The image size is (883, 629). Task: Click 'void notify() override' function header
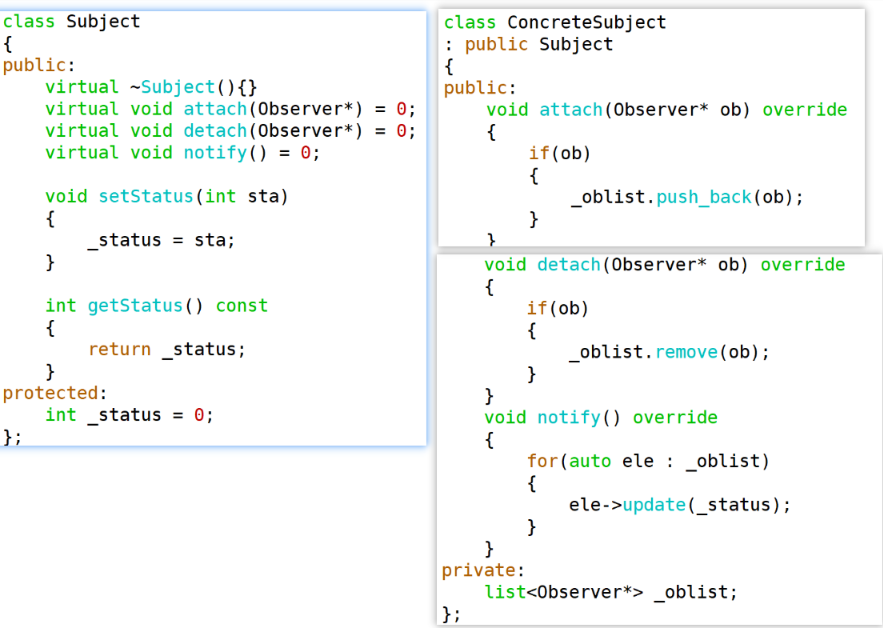pyautogui.click(x=601, y=418)
